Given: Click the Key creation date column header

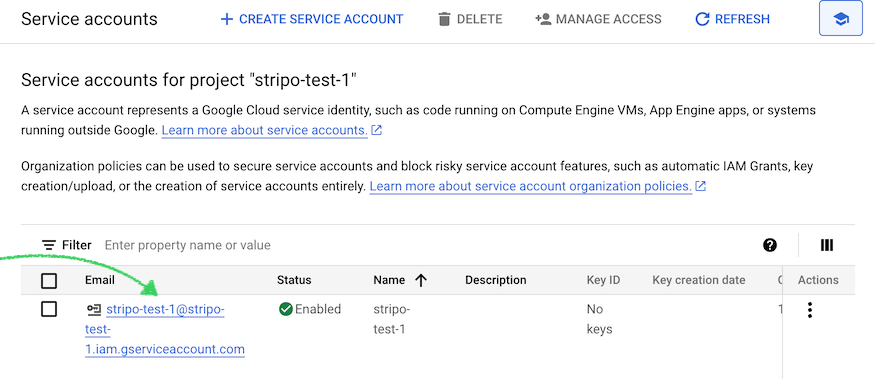Looking at the screenshot, I should tap(699, 280).
